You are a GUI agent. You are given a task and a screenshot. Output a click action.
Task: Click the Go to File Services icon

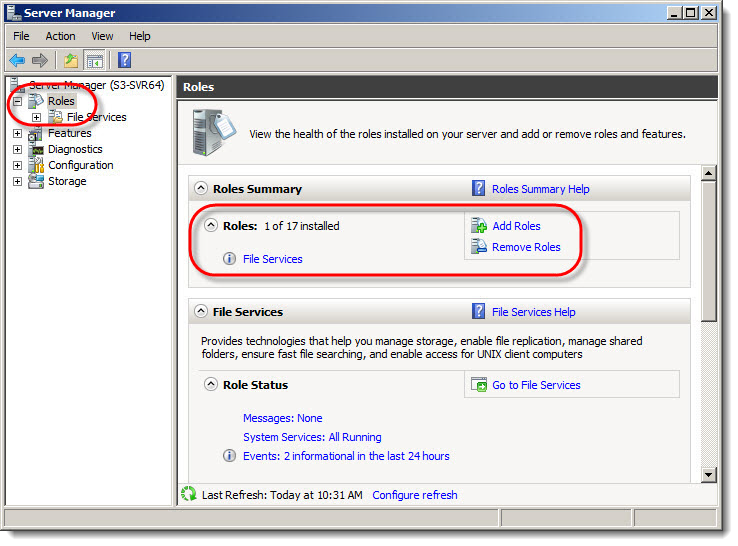click(479, 385)
